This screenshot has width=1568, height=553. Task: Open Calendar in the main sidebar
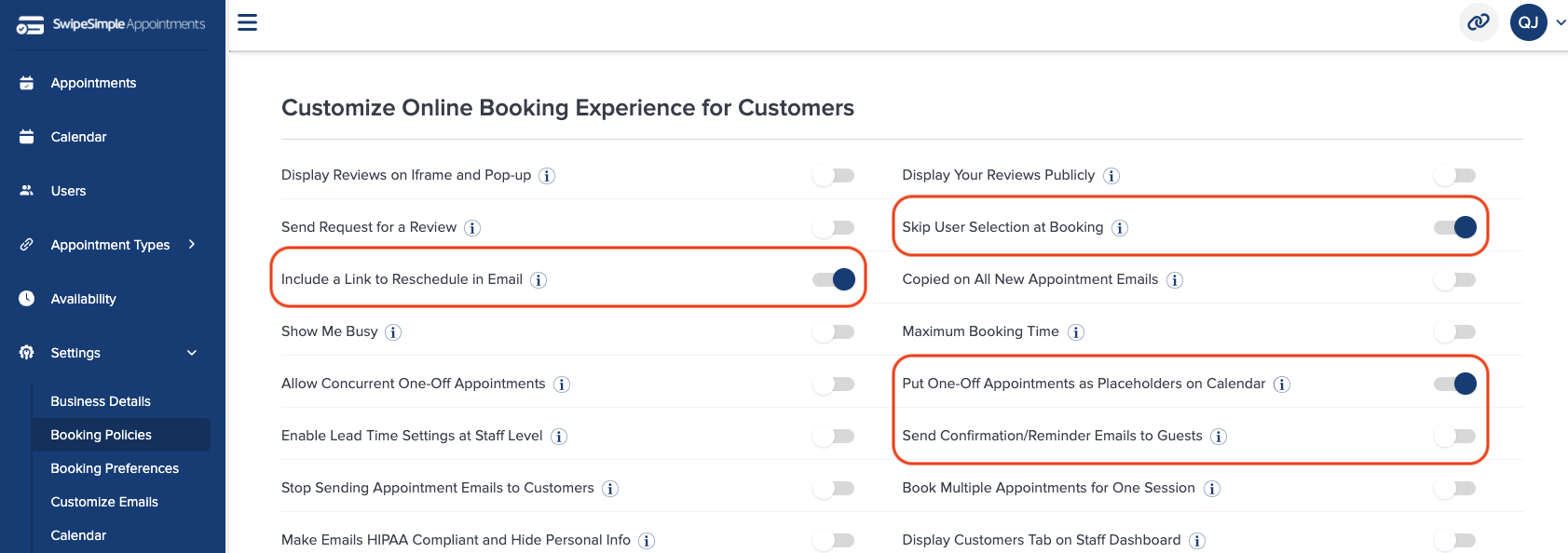coord(78,137)
